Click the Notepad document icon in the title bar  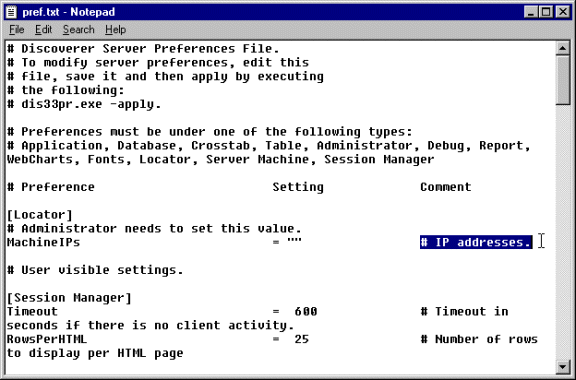click(11, 12)
